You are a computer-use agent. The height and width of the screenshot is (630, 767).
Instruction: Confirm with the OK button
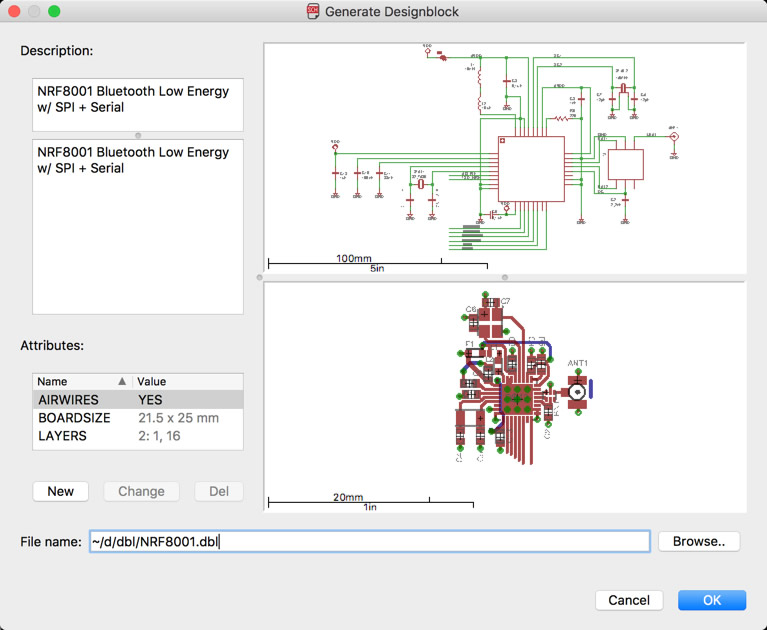(x=711, y=600)
